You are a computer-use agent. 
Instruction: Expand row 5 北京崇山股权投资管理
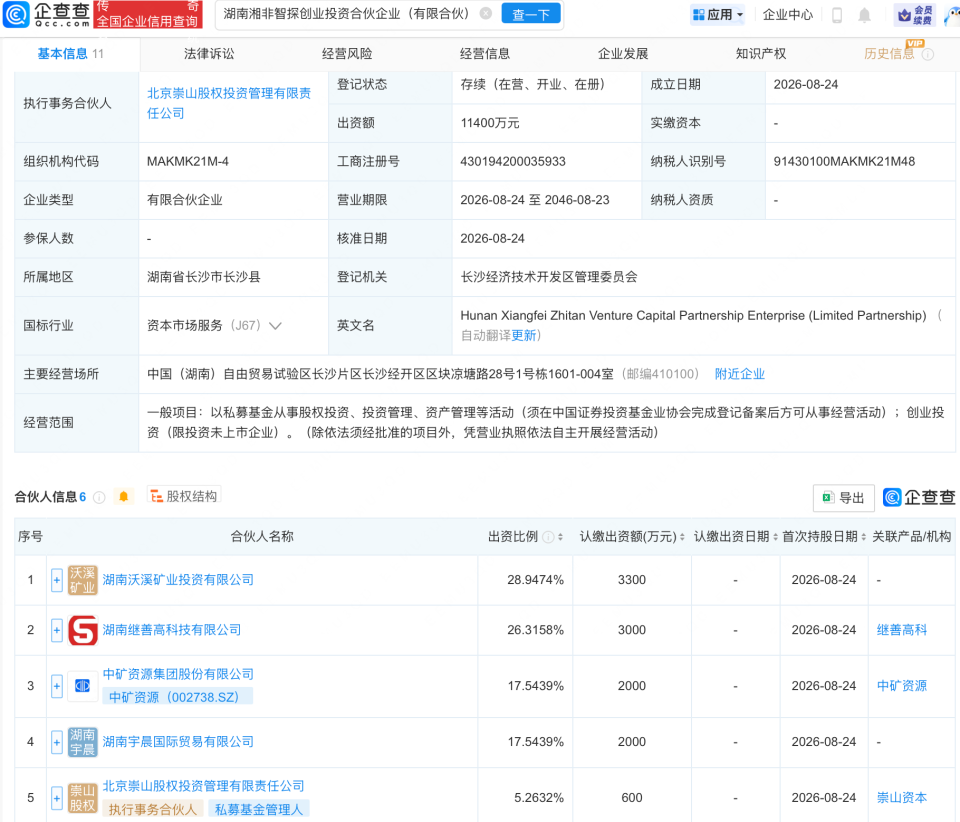coord(56,798)
